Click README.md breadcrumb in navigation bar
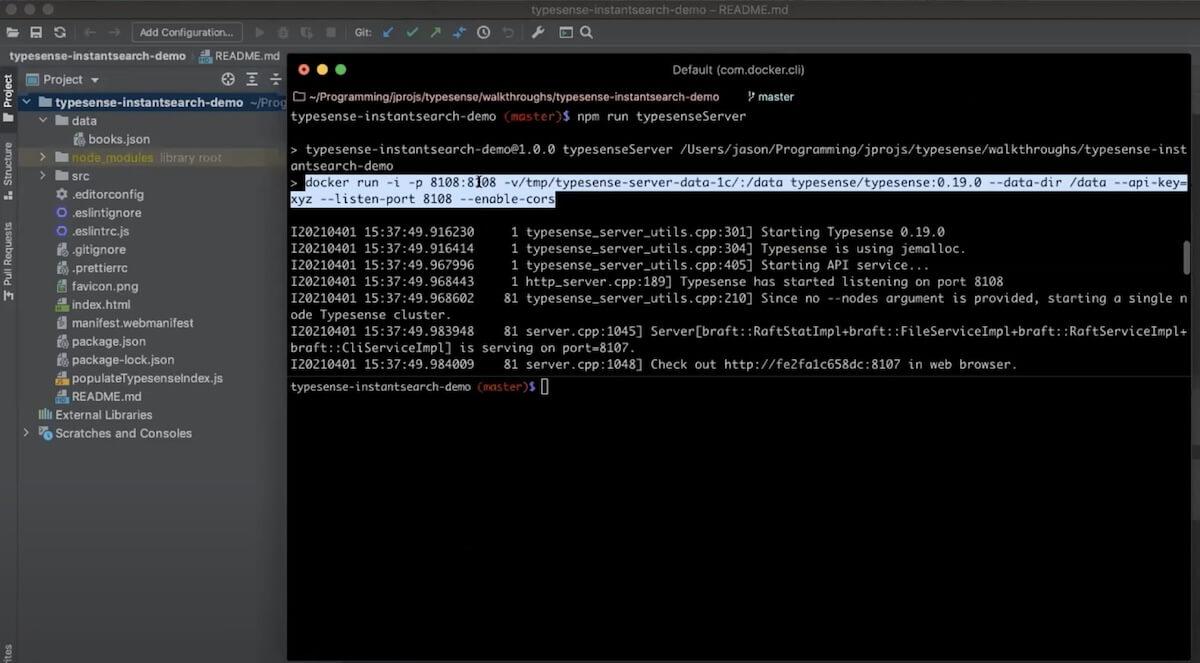Image resolution: width=1200 pixels, height=663 pixels. click(x=240, y=56)
